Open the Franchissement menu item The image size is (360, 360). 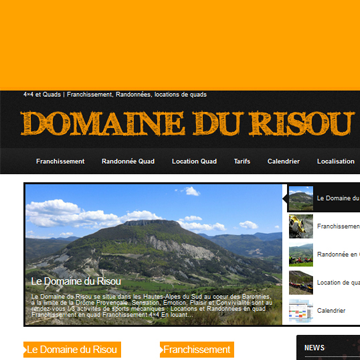point(60,161)
